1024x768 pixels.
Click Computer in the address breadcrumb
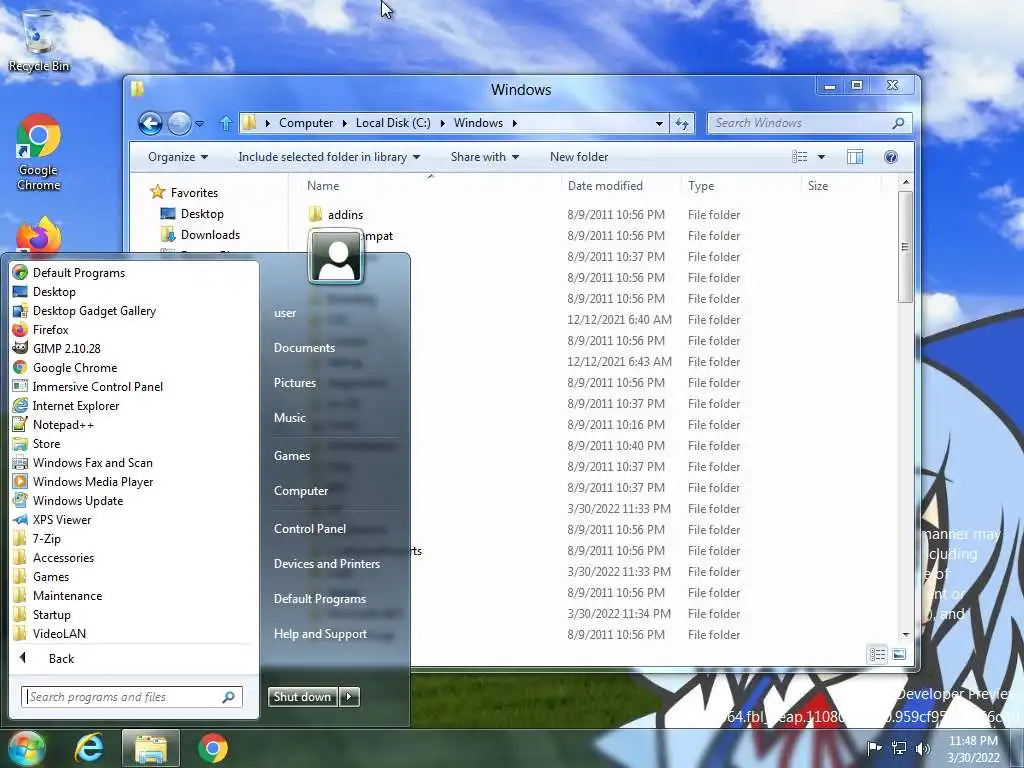306,123
